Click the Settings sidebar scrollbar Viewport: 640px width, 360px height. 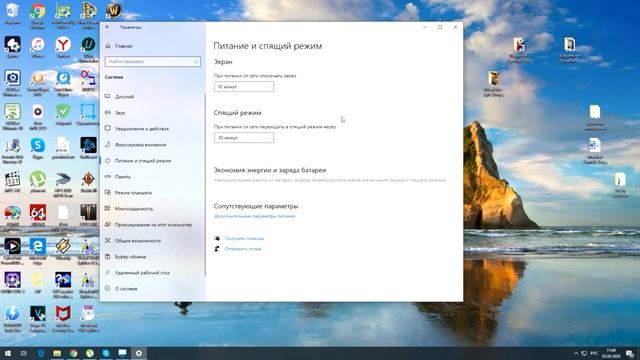click(x=205, y=184)
